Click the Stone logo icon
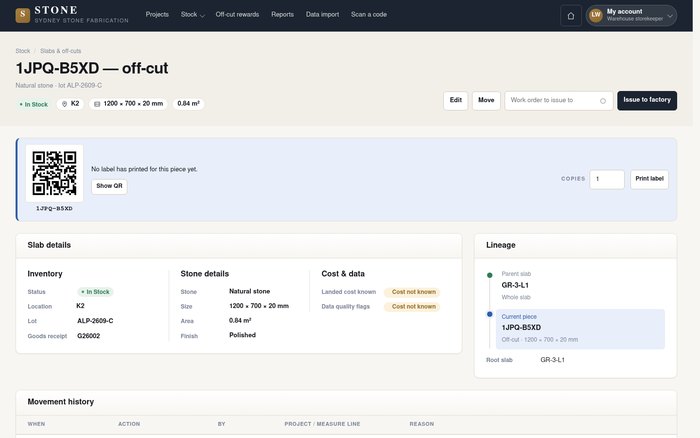Image resolution: width=700 pixels, height=438 pixels. tap(23, 15)
